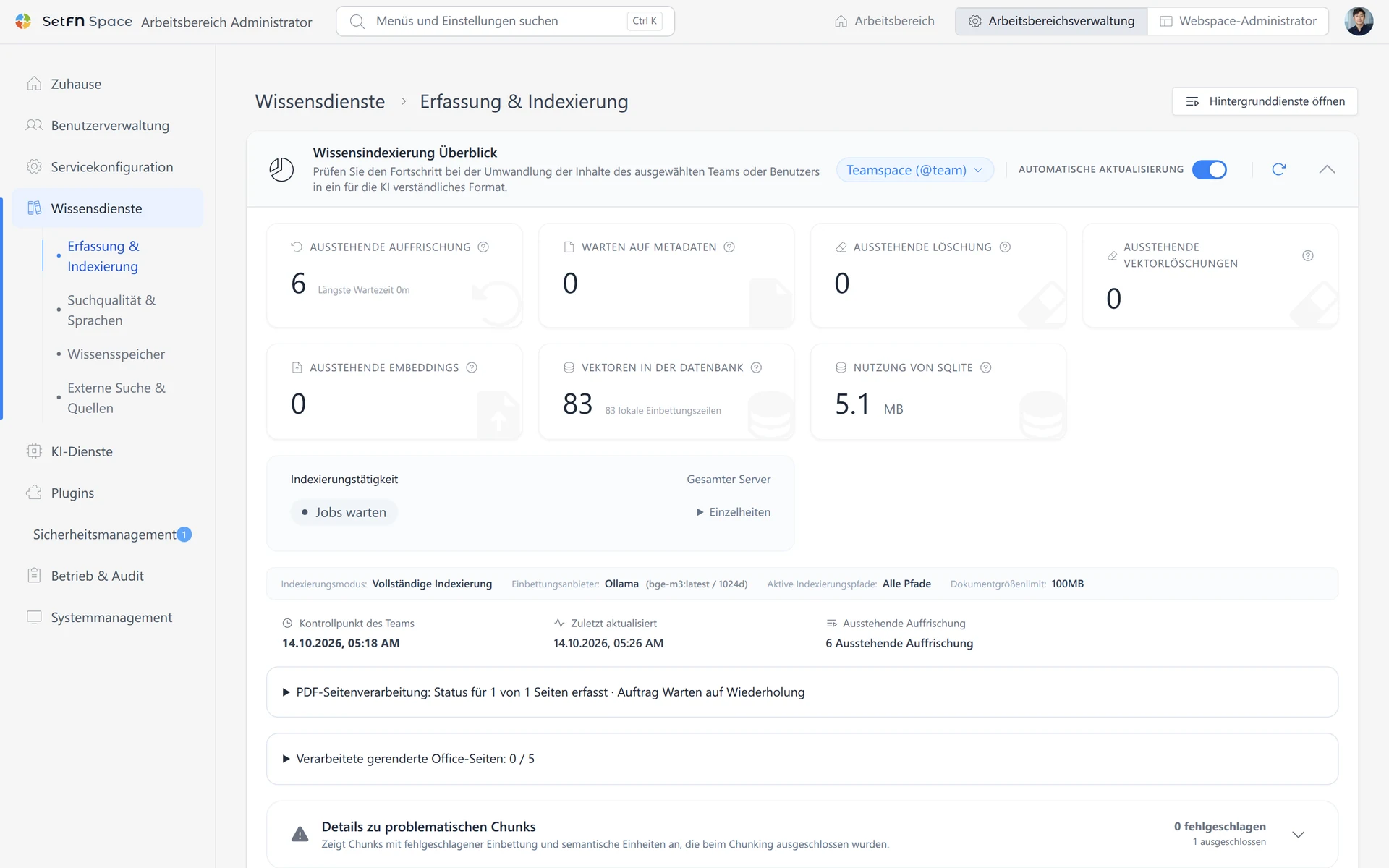1389x868 pixels.
Task: Switch to Webspace-Administrator tab
Action: [1238, 21]
